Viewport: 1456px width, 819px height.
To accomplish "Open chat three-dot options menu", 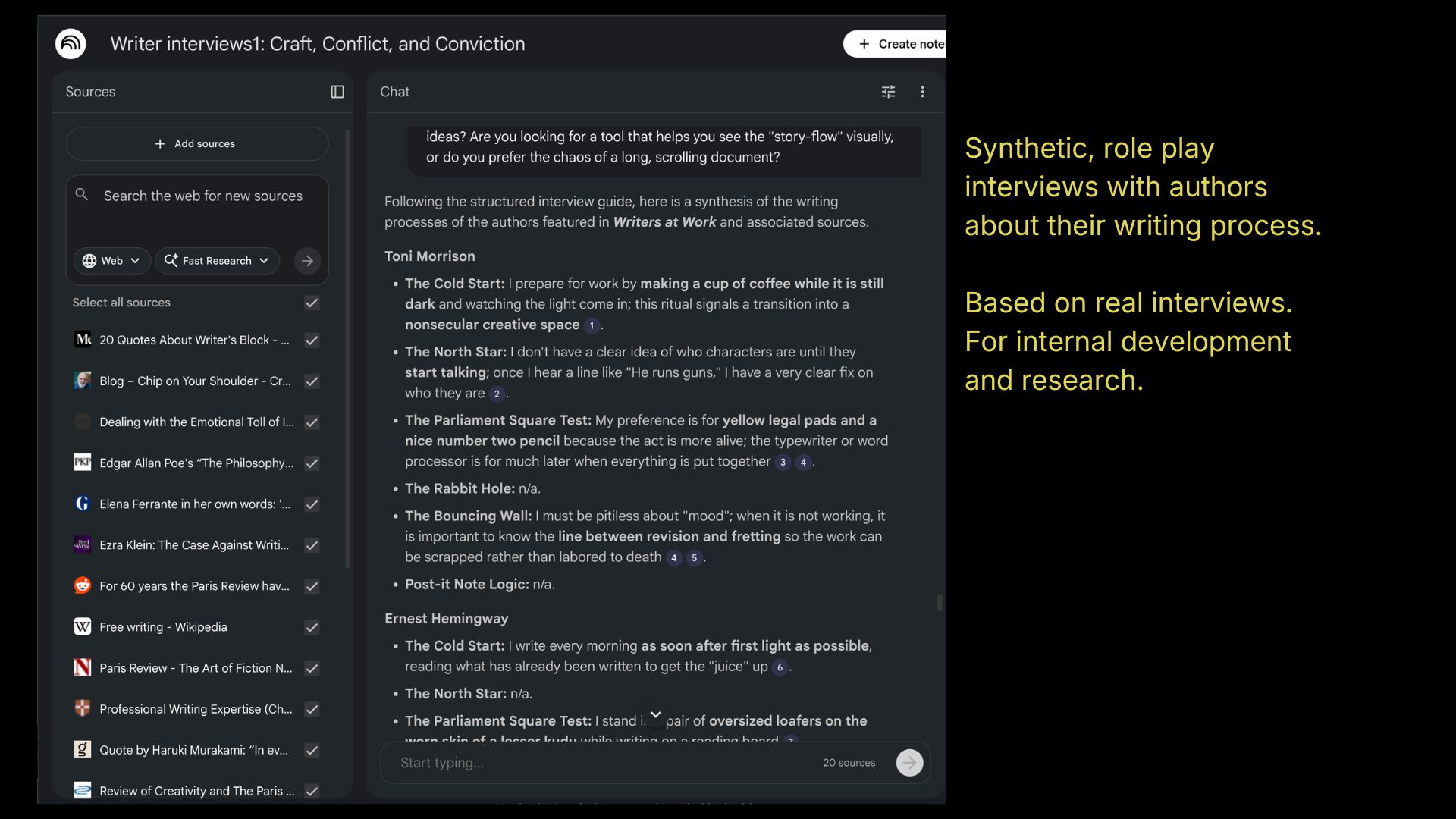I will coord(922,92).
